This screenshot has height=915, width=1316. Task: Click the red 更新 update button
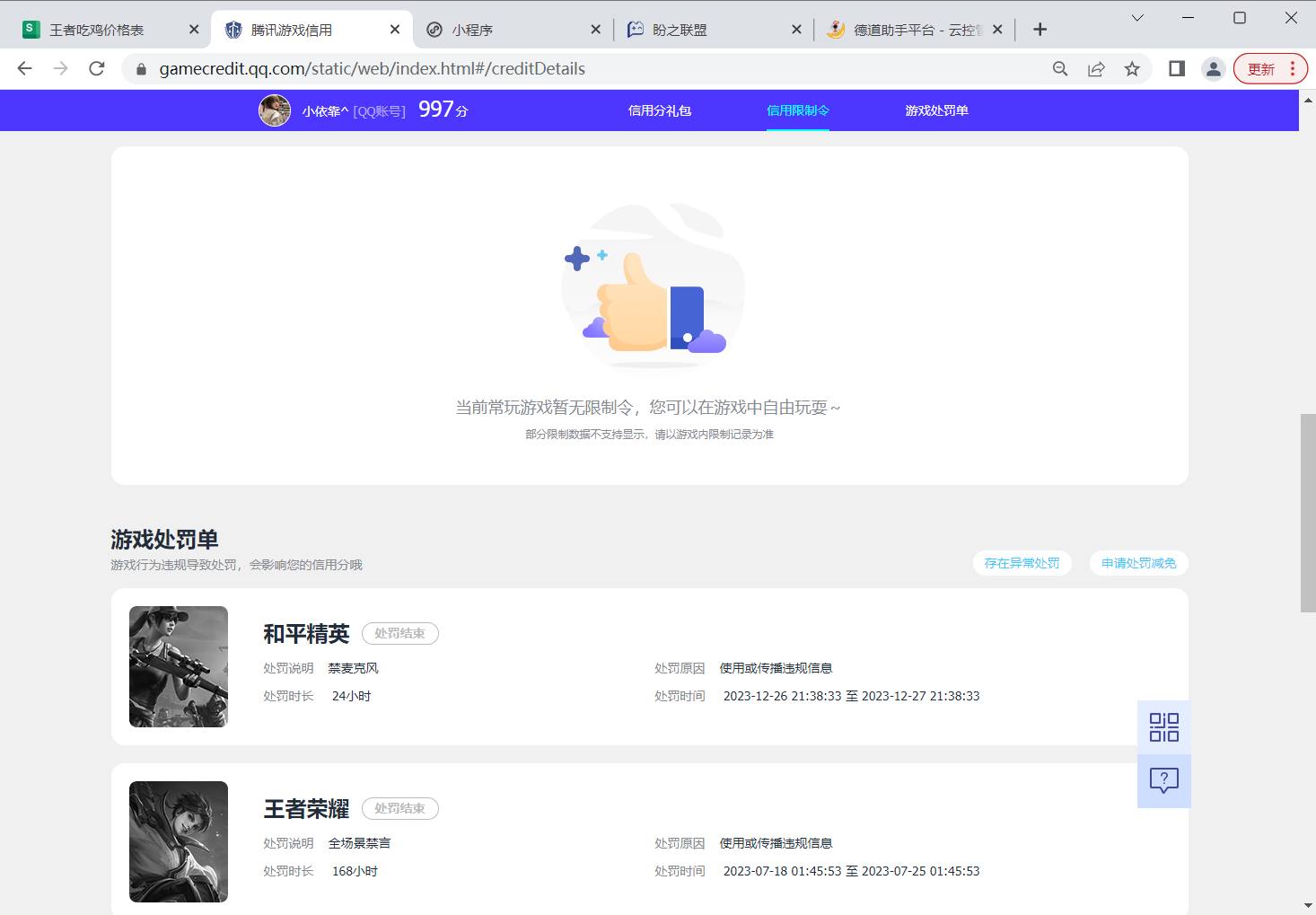tap(1261, 68)
